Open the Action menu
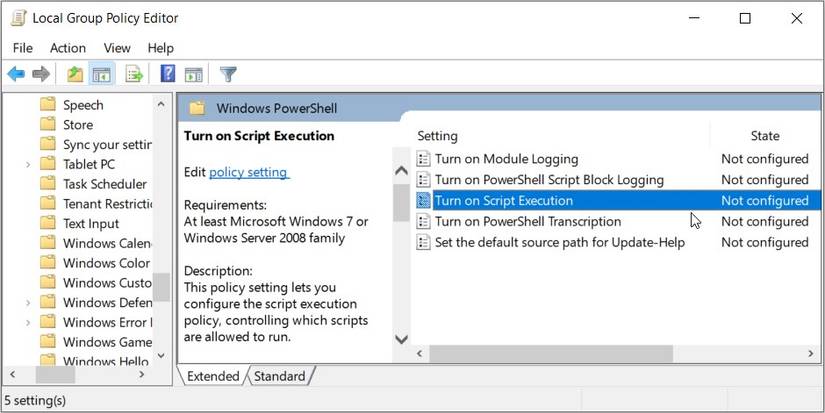825x413 pixels. pyautogui.click(x=68, y=47)
